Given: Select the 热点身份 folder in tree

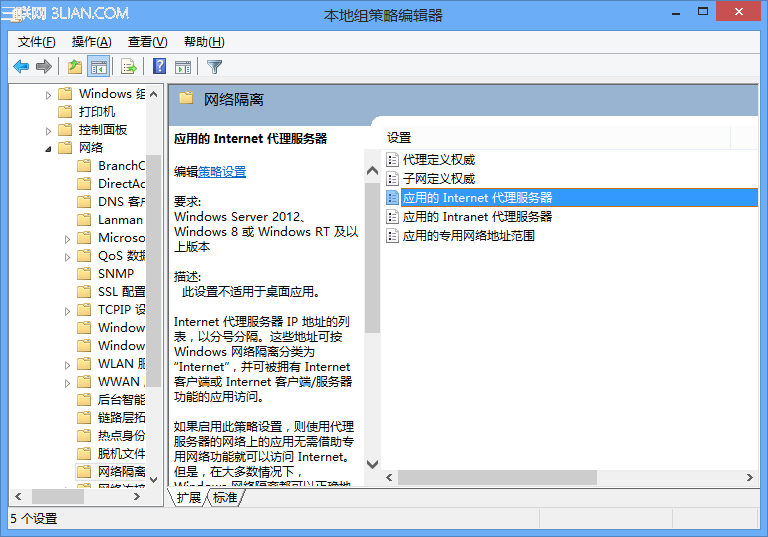Looking at the screenshot, I should tap(121, 436).
